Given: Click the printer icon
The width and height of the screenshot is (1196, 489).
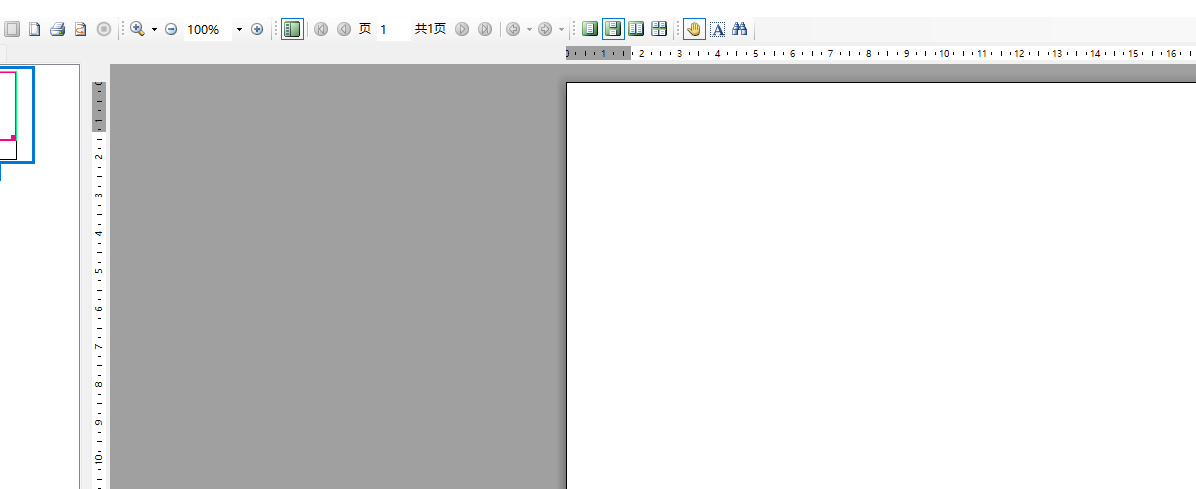Looking at the screenshot, I should point(57,29).
